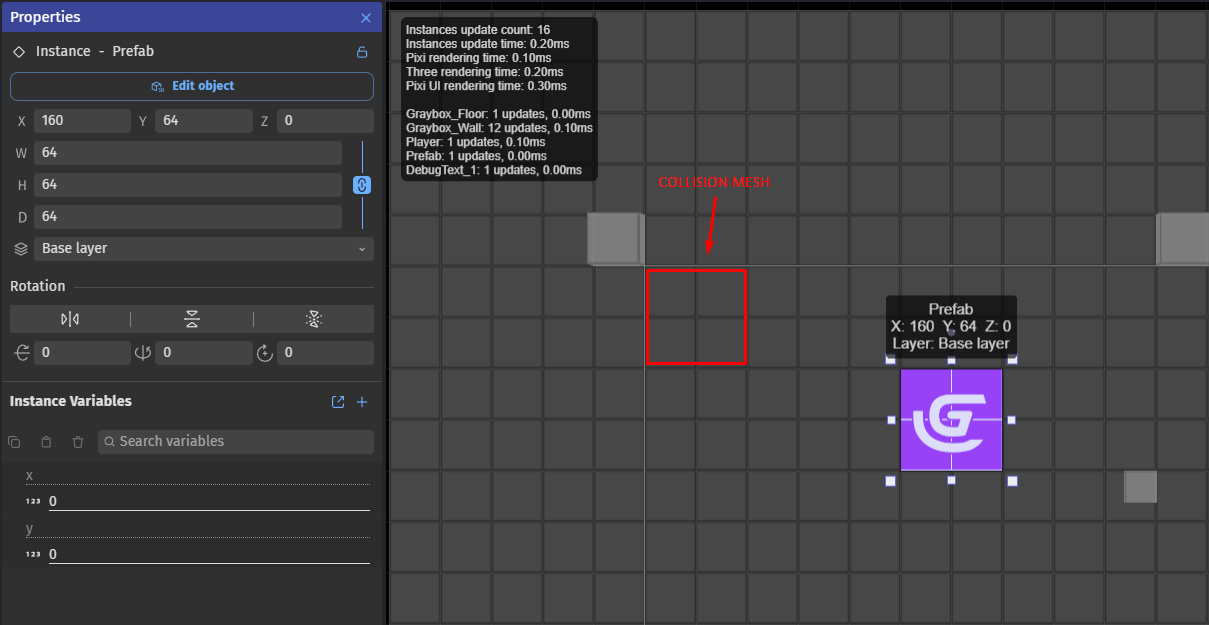Click the third flip button under Rotation
Viewport: 1209px width, 625px height.
(x=314, y=319)
